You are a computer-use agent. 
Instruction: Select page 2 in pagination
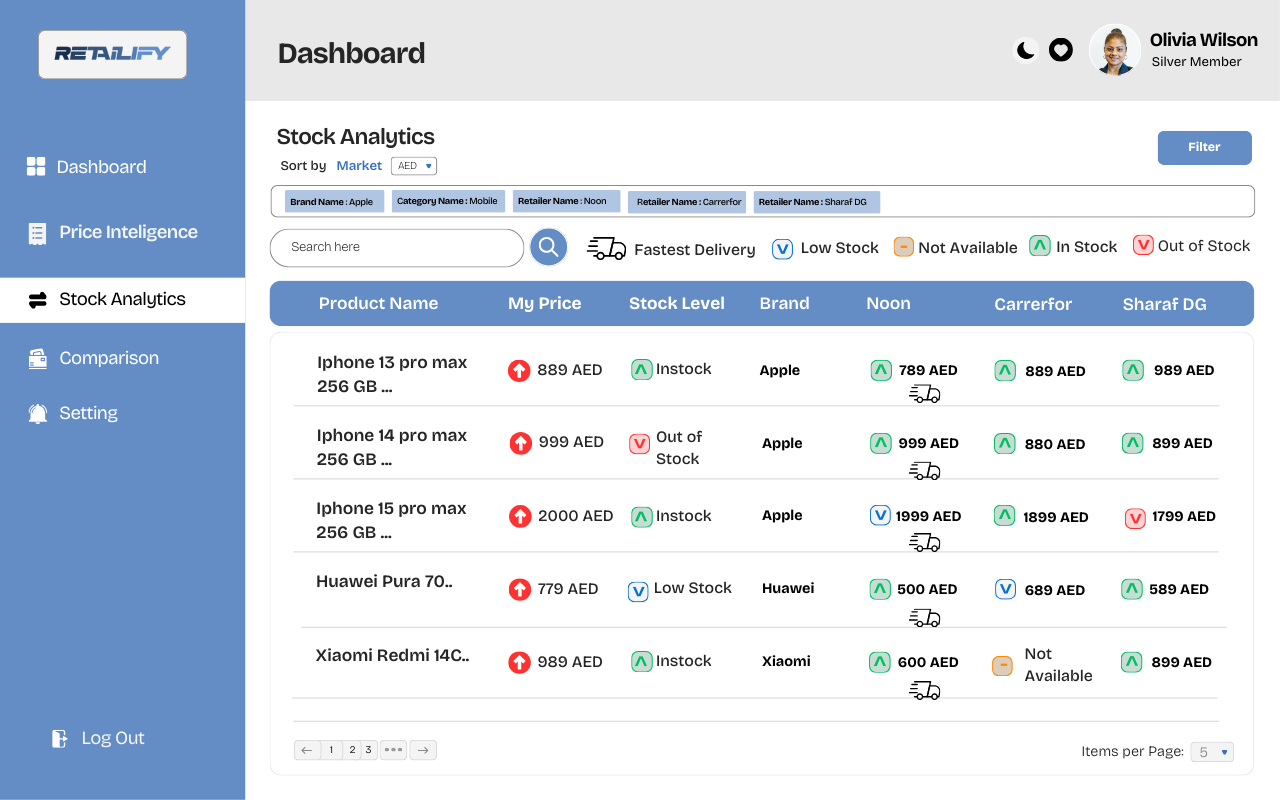pos(351,749)
